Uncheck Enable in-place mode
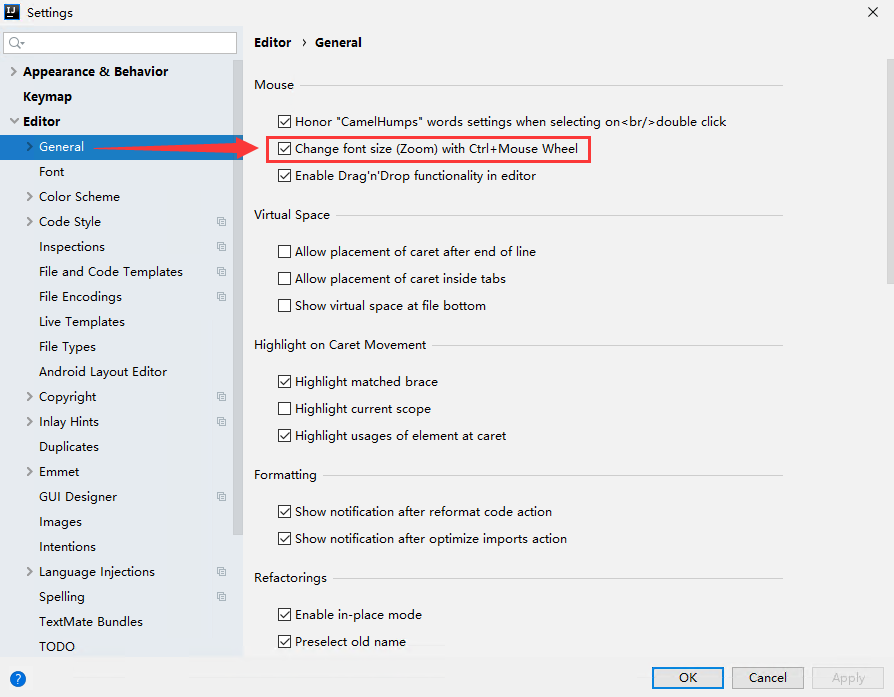894x697 pixels. point(284,614)
